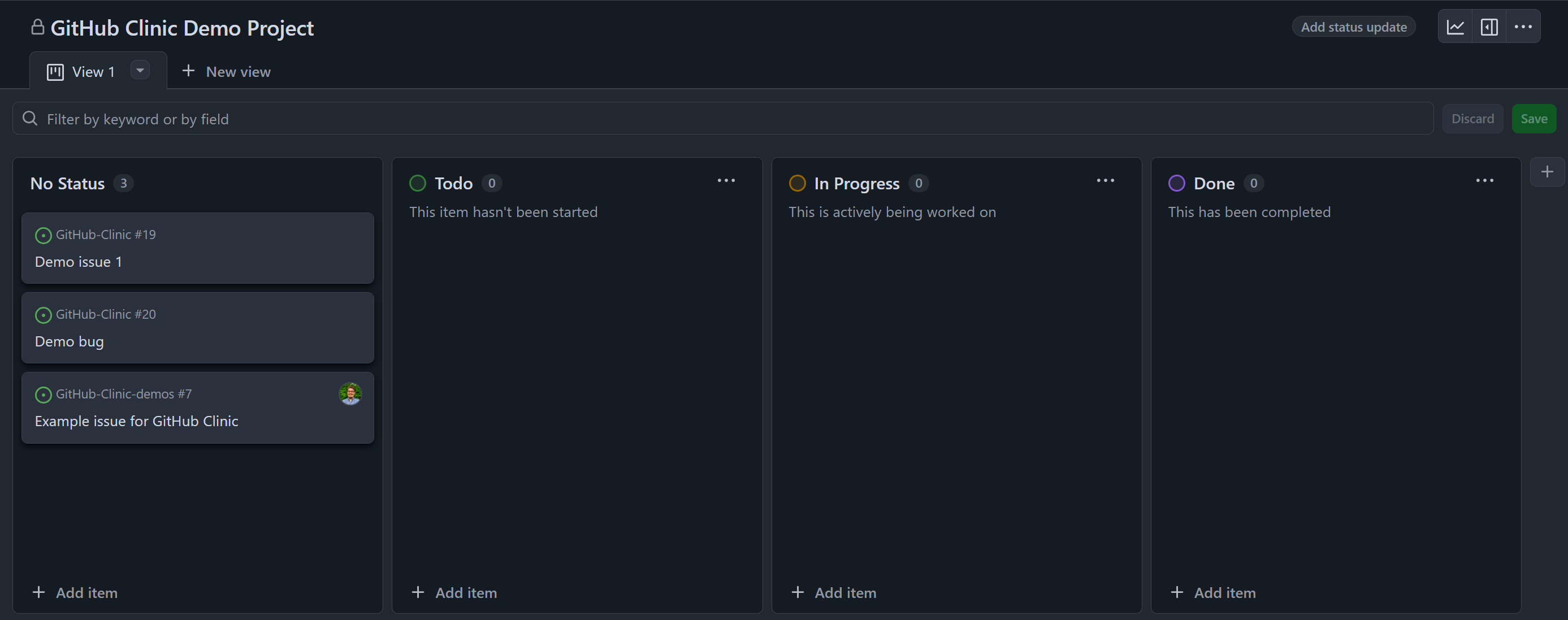Save the view changes
The width and height of the screenshot is (1568, 620).
pyautogui.click(x=1534, y=119)
